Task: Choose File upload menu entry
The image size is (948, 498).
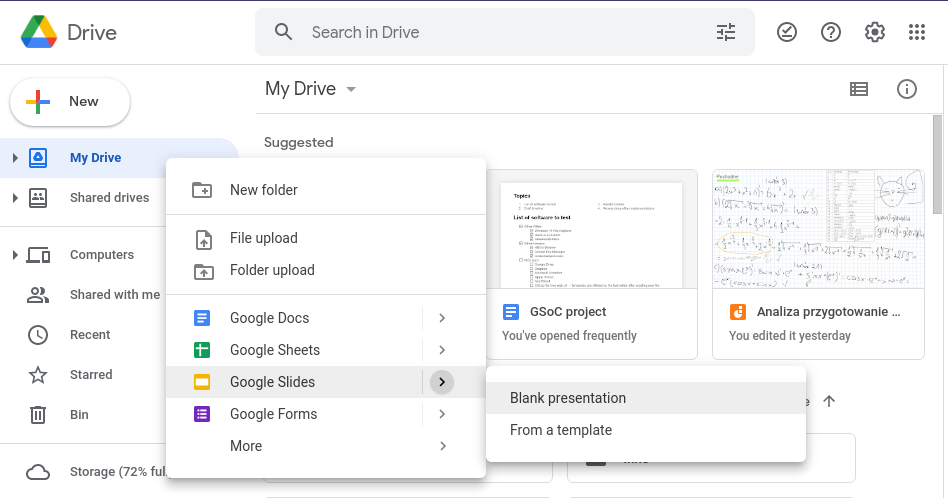Action: coord(326,238)
